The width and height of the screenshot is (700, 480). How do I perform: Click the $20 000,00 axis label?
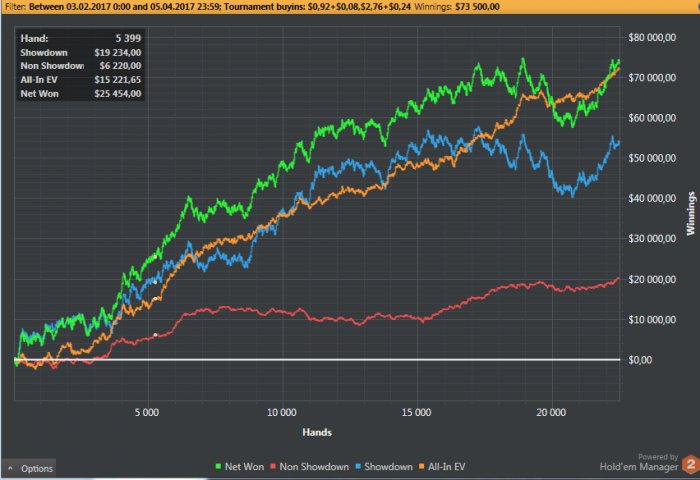[652, 280]
